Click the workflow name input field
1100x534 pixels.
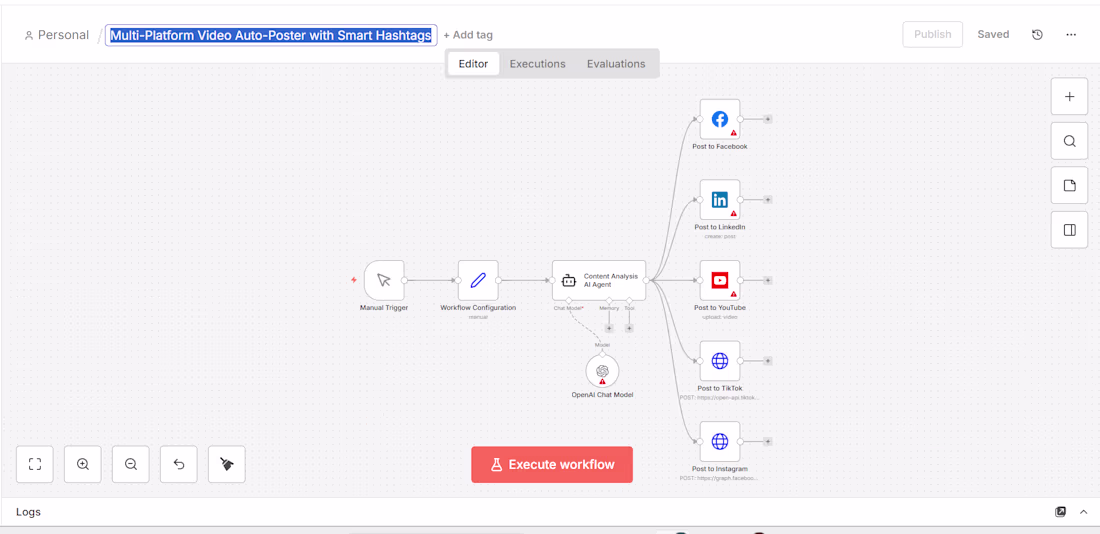(x=271, y=35)
